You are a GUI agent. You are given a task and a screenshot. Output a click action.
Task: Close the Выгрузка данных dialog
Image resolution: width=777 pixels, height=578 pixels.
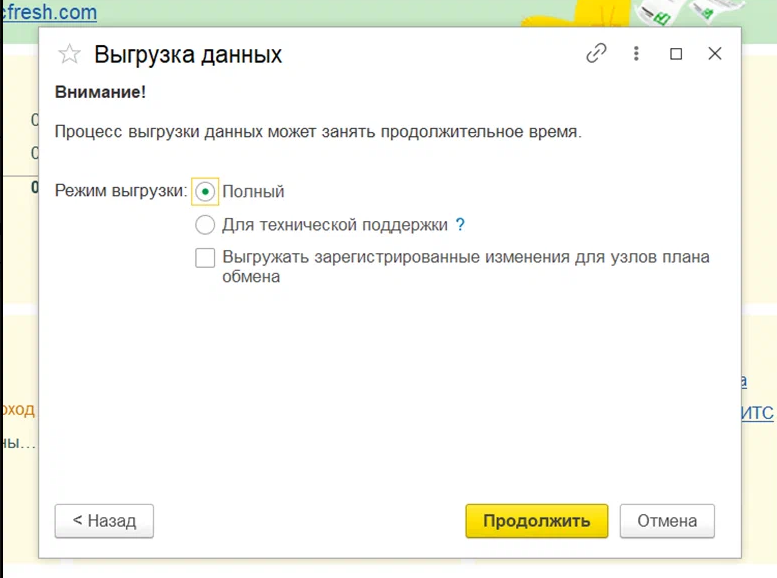(715, 53)
